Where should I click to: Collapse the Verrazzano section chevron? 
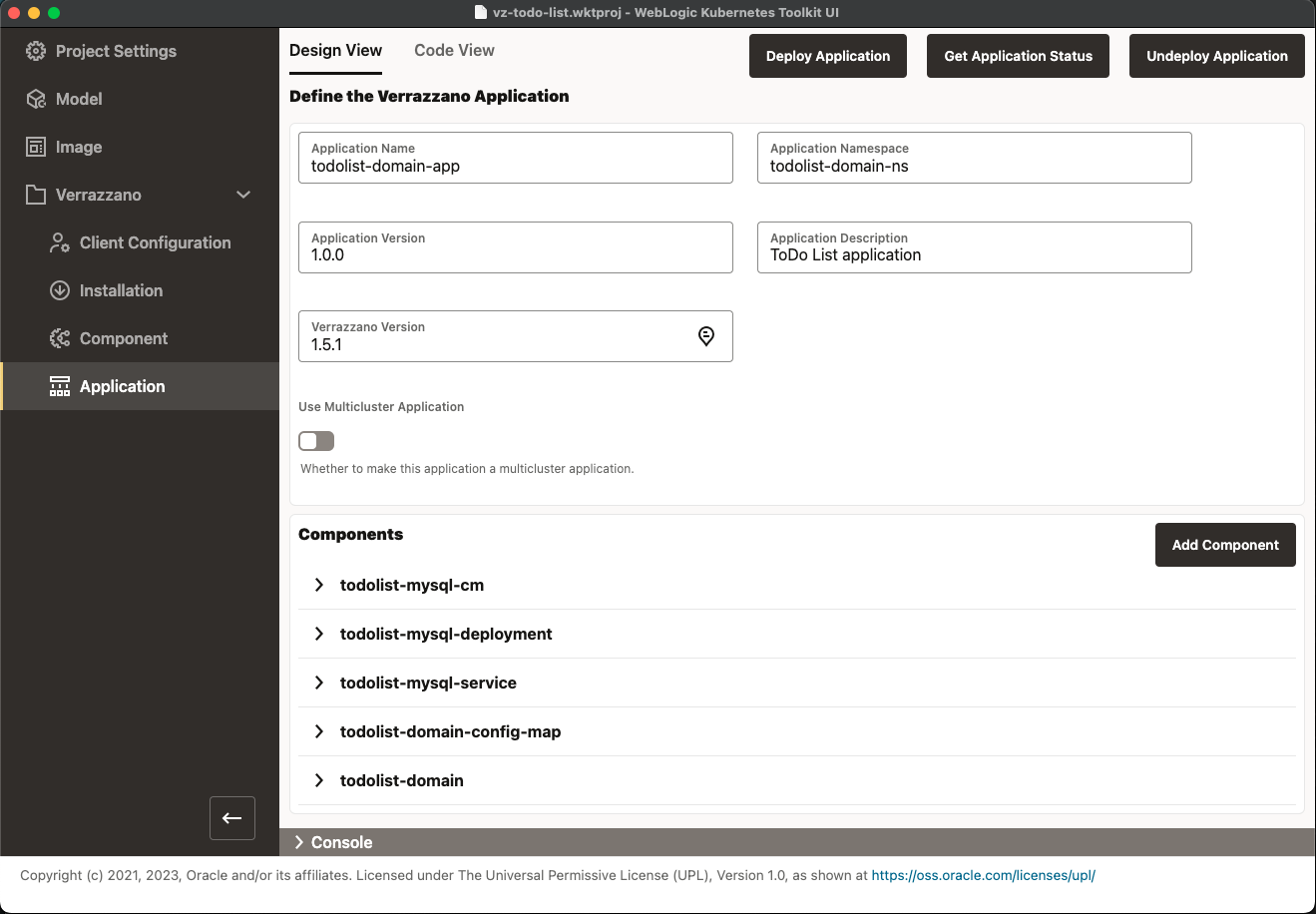(243, 195)
